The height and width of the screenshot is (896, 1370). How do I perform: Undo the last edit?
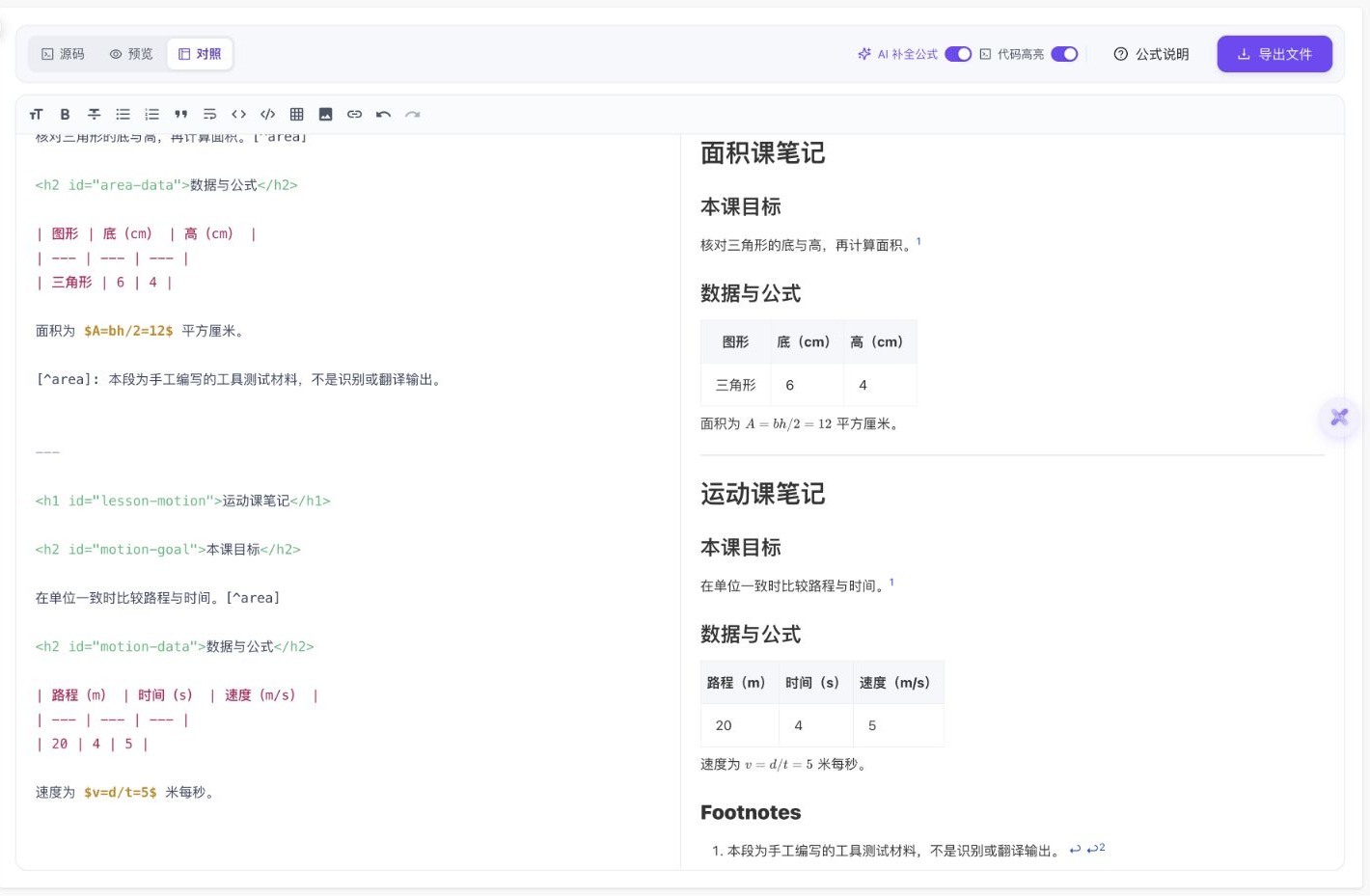tap(383, 114)
